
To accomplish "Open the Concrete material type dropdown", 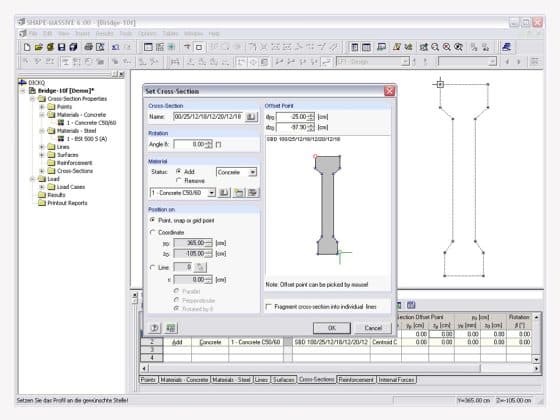I will pyautogui.click(x=253, y=172).
